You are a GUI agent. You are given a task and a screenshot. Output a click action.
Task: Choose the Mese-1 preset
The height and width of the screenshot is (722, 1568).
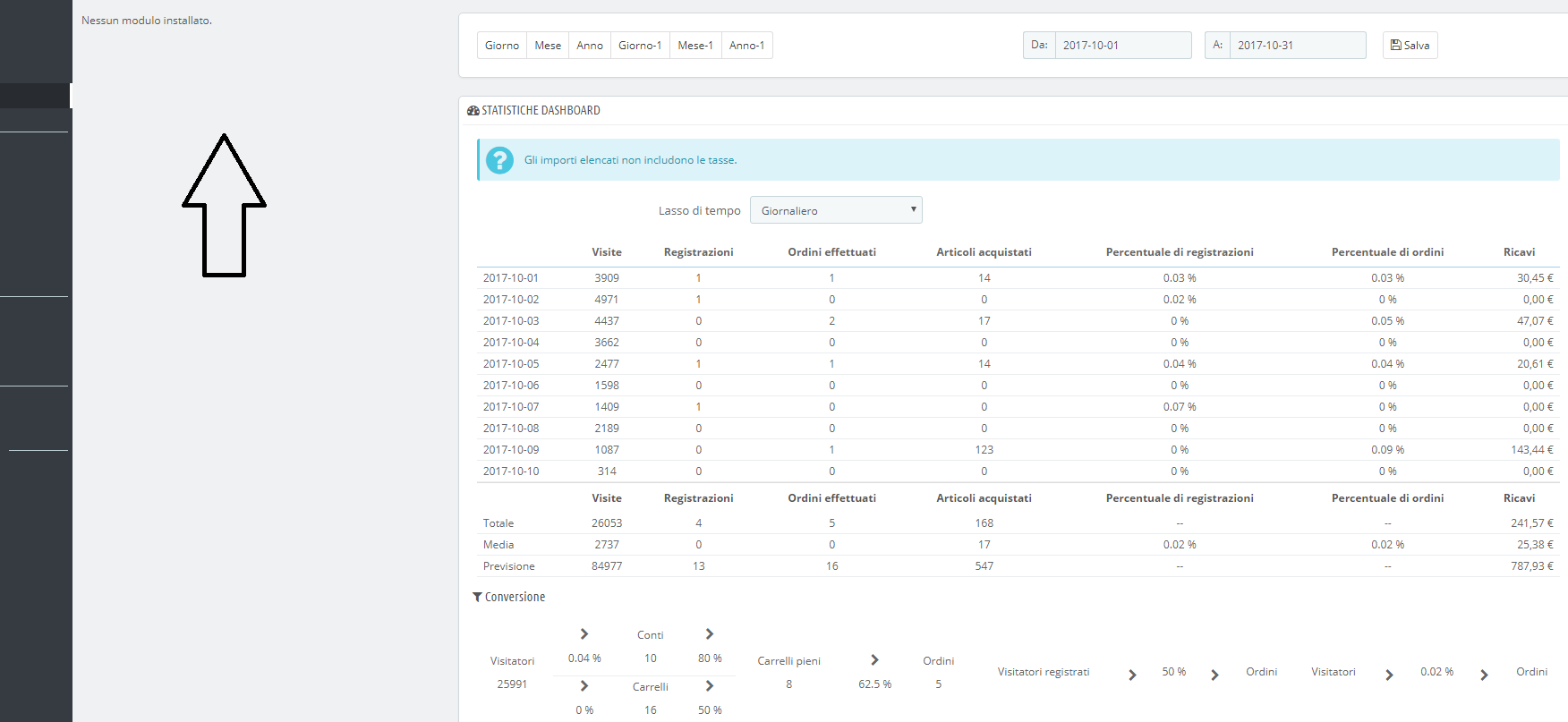695,46
